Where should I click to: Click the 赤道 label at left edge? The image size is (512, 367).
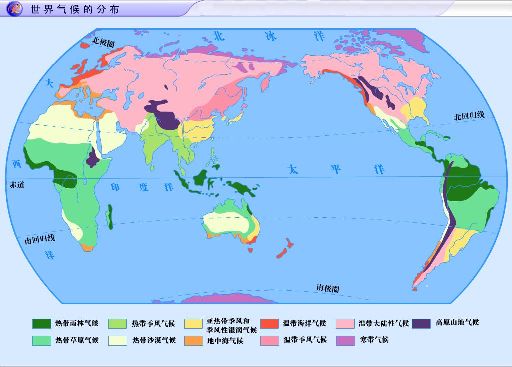[x=17, y=184]
